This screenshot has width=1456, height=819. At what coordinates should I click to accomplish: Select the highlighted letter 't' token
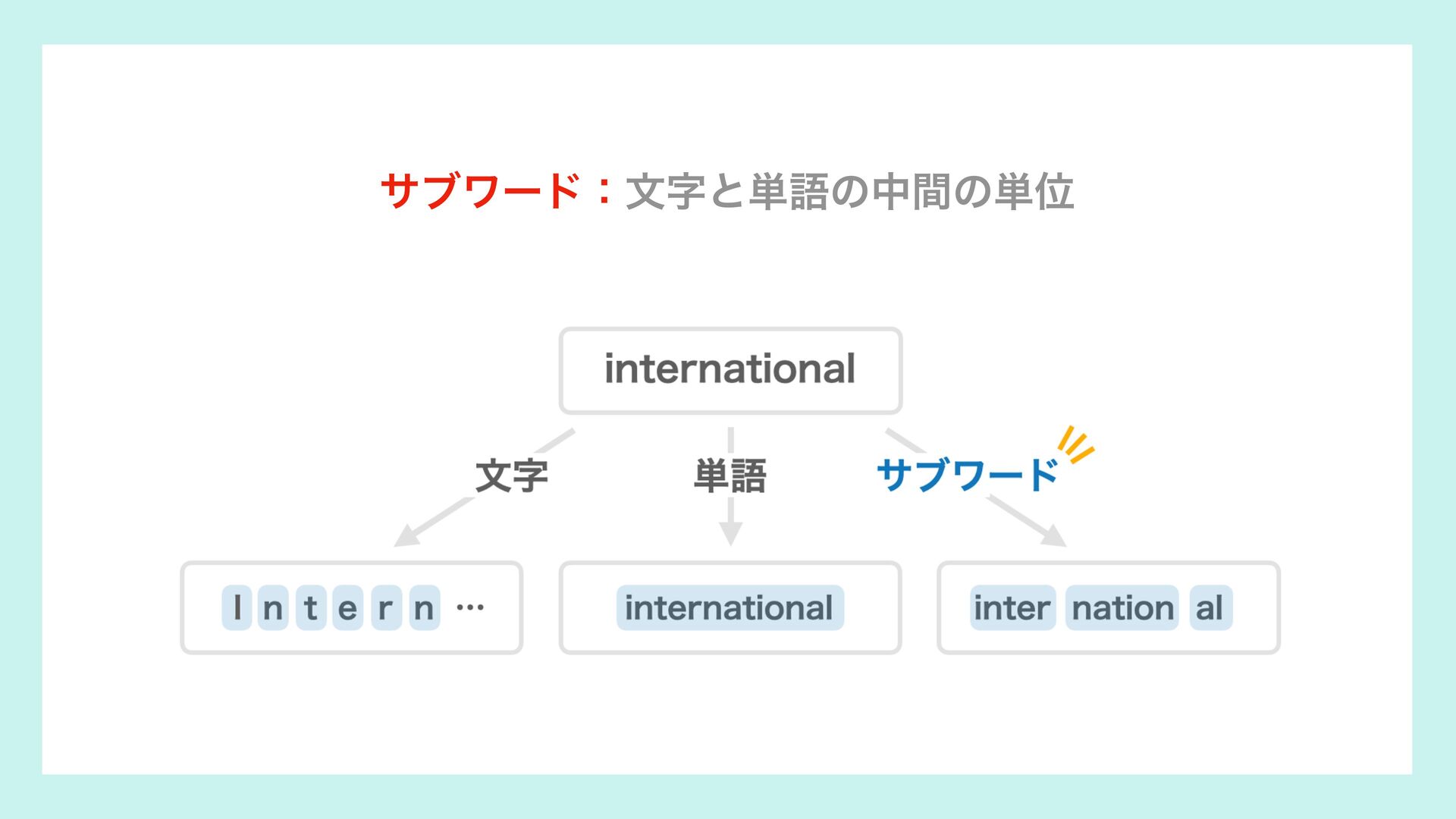pyautogui.click(x=311, y=607)
